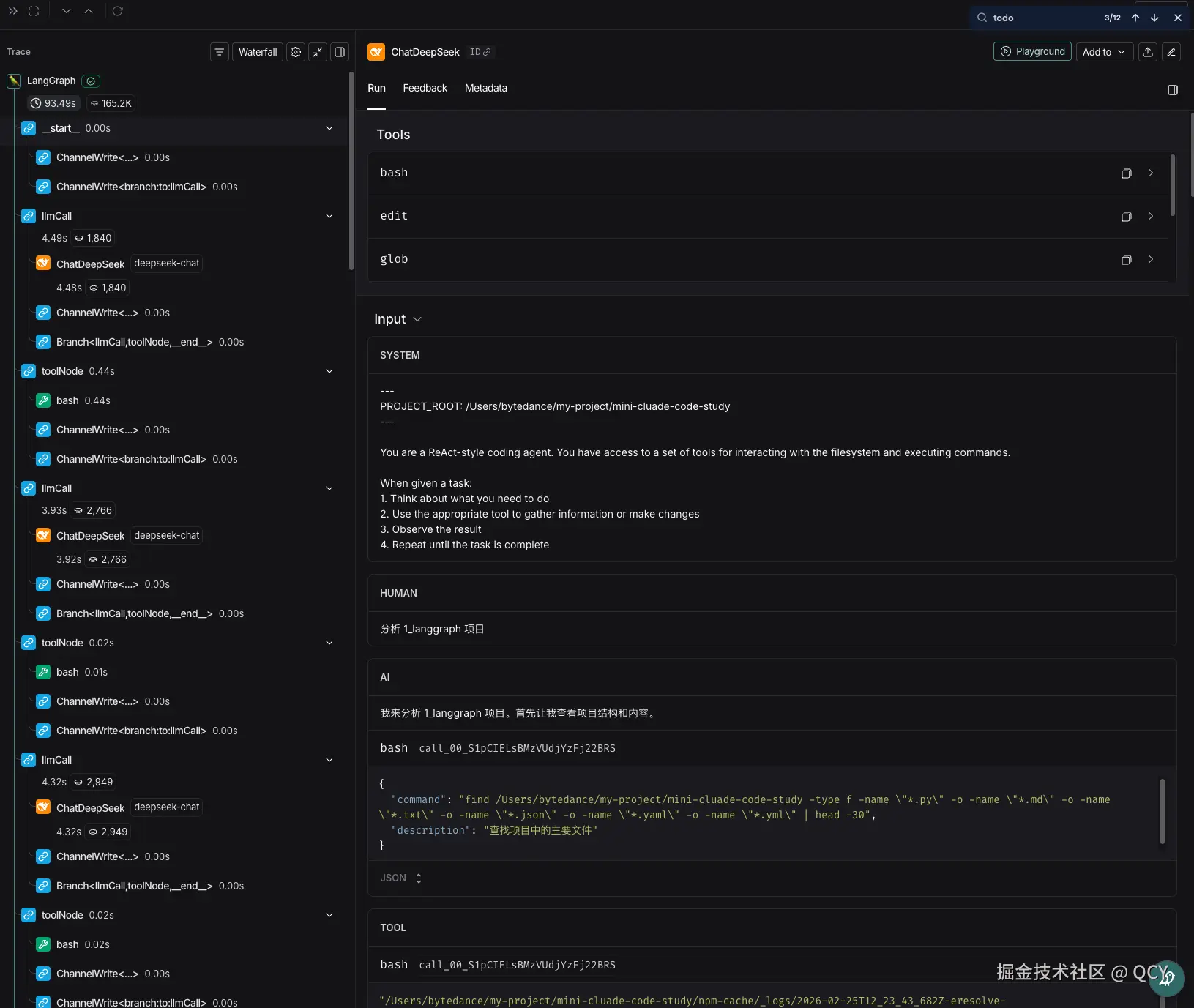Expand the edit tool details
Screen dimensions: 1194x1008
pos(1150,216)
